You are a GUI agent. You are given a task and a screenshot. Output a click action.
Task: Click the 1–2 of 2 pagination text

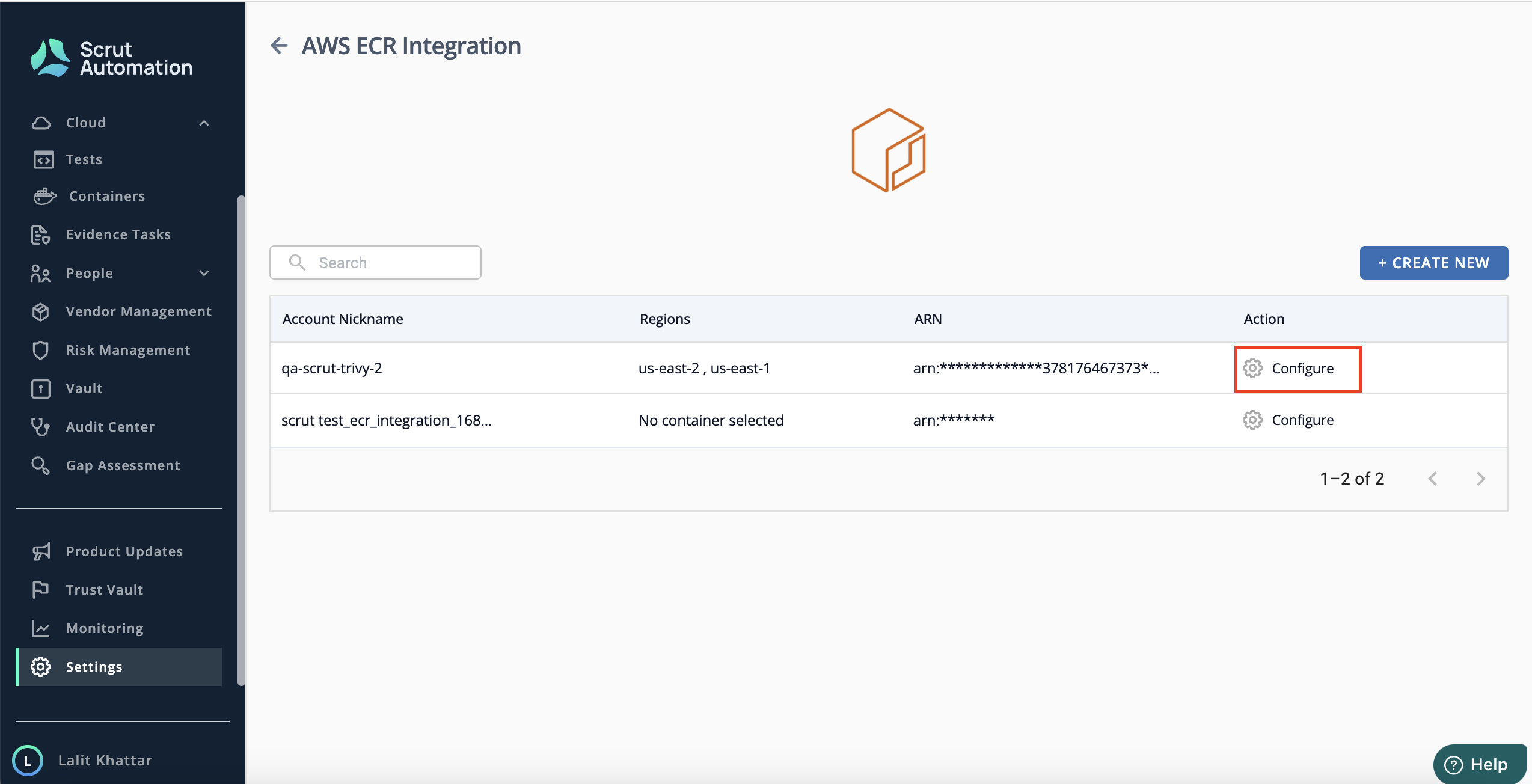tap(1352, 479)
